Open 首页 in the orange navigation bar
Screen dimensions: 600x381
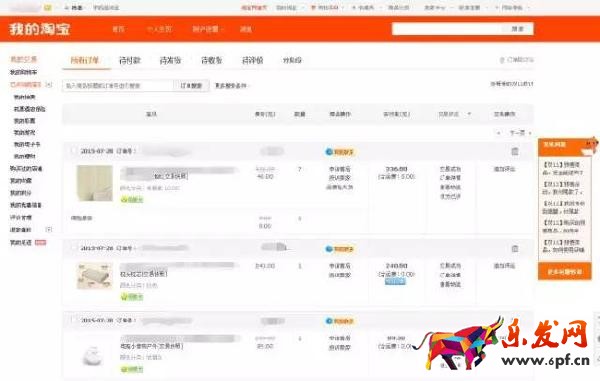point(118,29)
